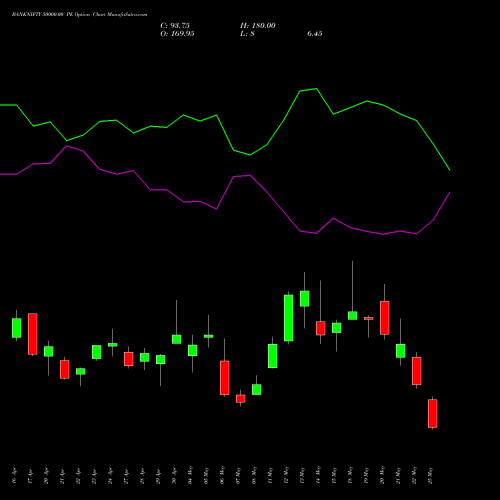Click the value 6.45 in the header

(315, 34)
